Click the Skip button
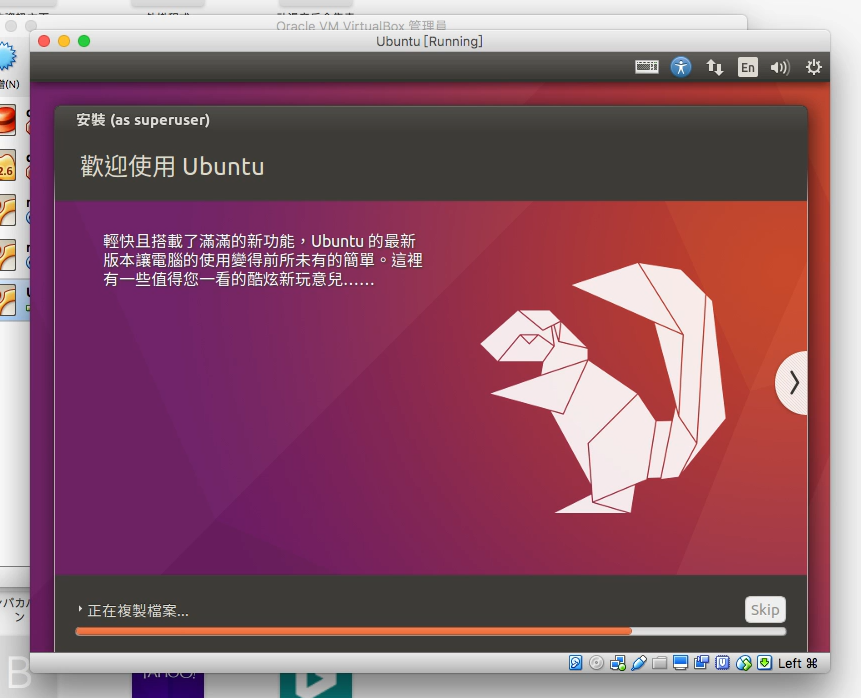Image resolution: width=861 pixels, height=698 pixels. click(x=765, y=610)
